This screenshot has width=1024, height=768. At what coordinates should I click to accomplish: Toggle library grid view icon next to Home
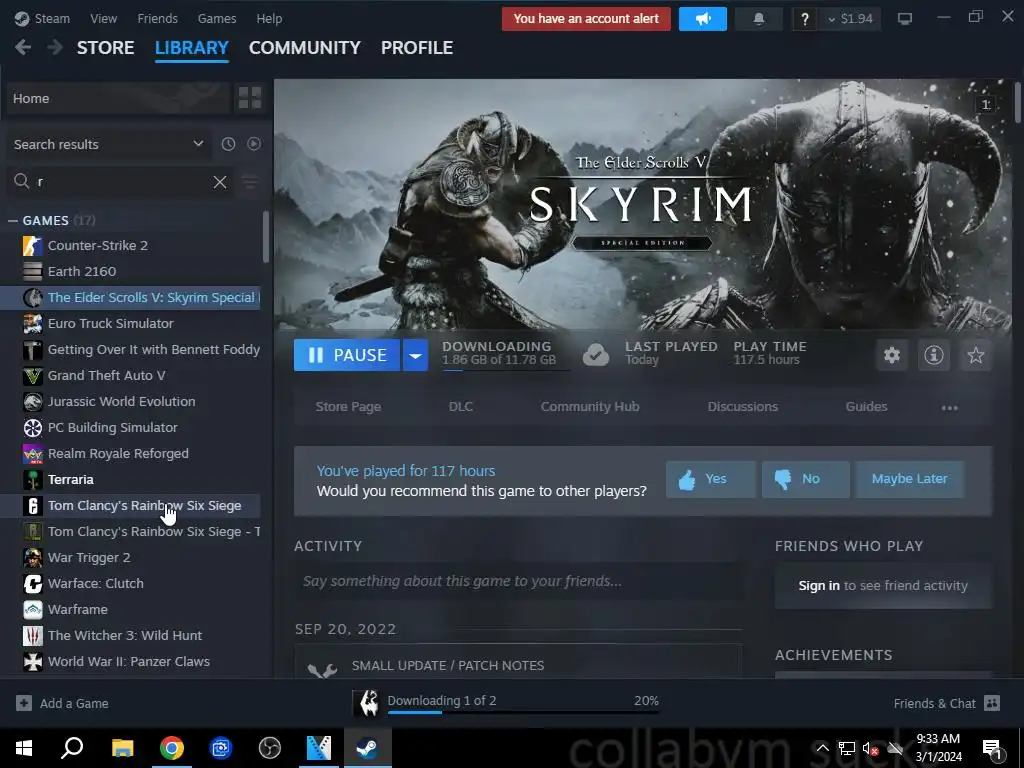coord(249,98)
